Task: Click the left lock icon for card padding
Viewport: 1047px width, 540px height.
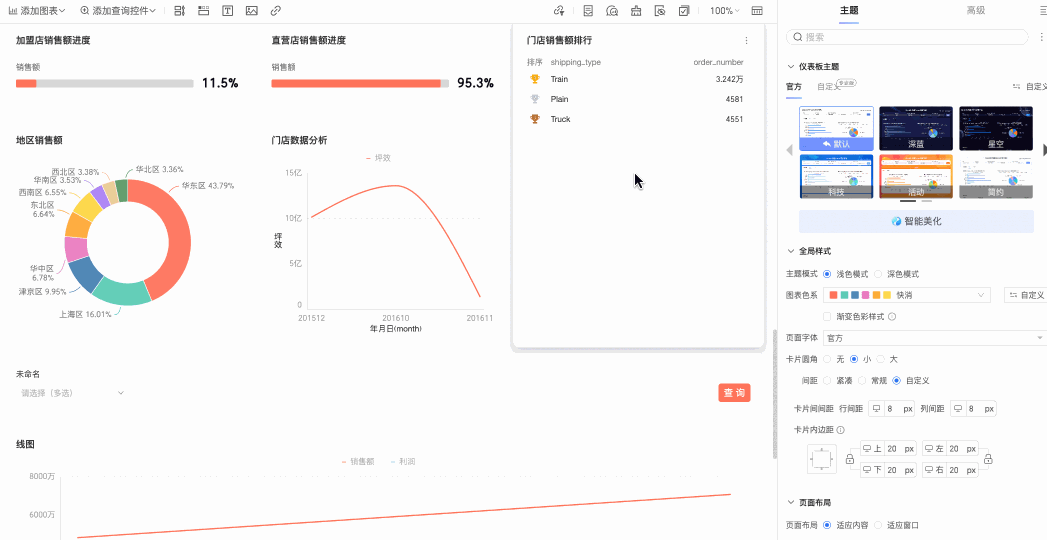Action: [x=850, y=459]
